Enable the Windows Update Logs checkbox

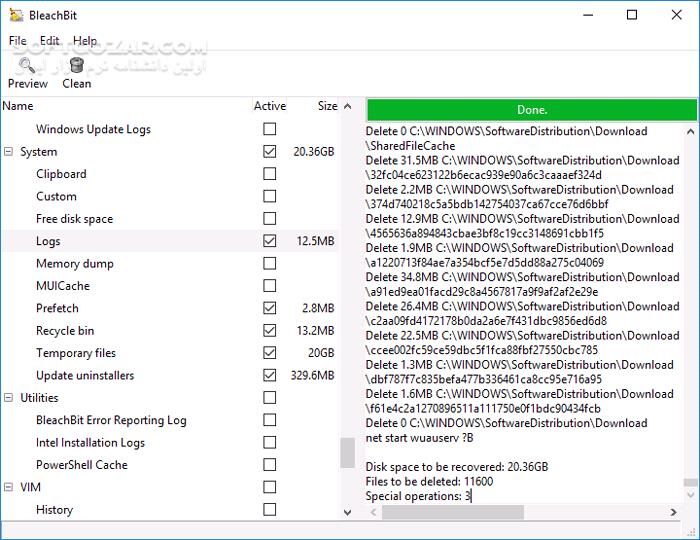point(270,129)
